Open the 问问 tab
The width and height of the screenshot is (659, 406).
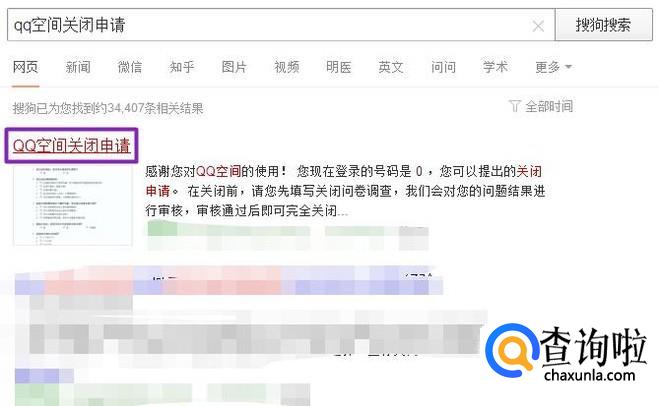(x=443, y=67)
